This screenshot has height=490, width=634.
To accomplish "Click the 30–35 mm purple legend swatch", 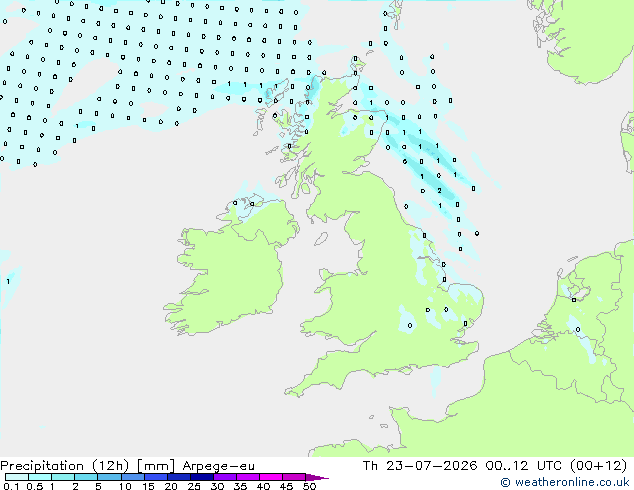I will coord(225,477).
